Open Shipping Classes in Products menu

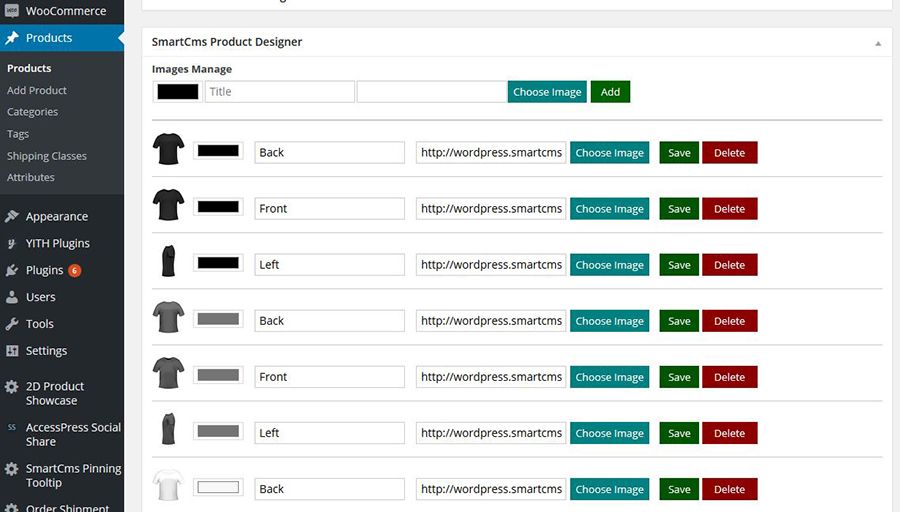click(47, 156)
